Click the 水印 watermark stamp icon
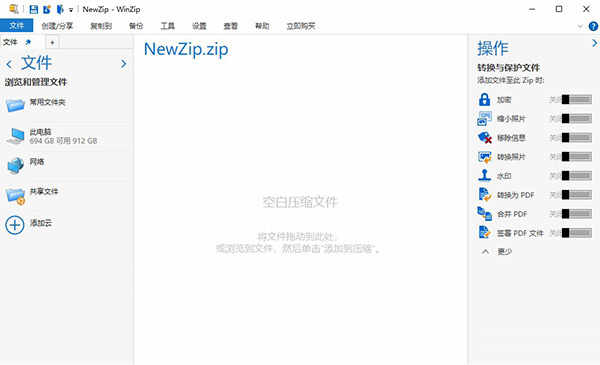Viewport: 600px width, 365px height. point(484,176)
